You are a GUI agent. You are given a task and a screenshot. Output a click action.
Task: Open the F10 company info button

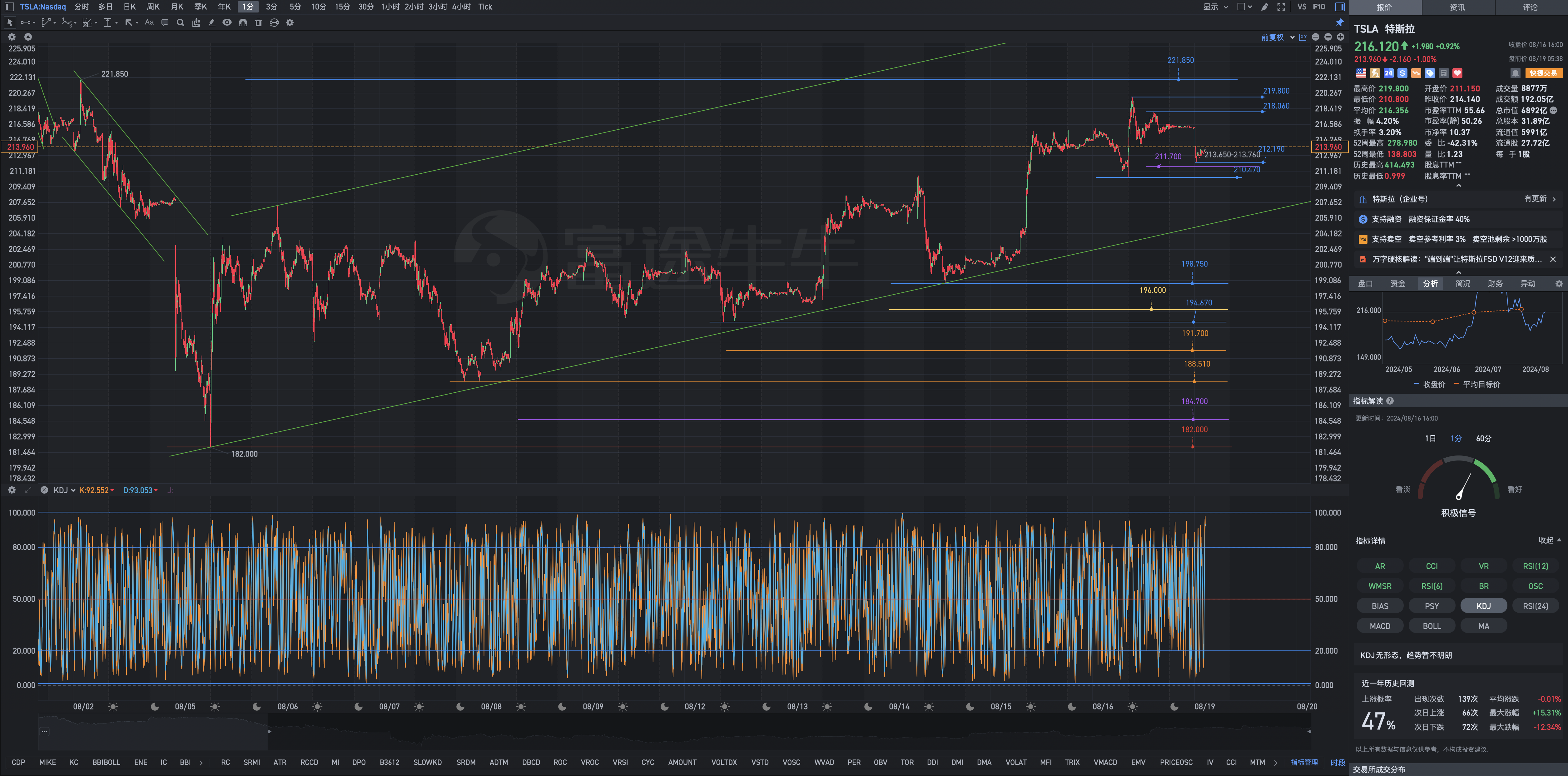pos(1319,7)
